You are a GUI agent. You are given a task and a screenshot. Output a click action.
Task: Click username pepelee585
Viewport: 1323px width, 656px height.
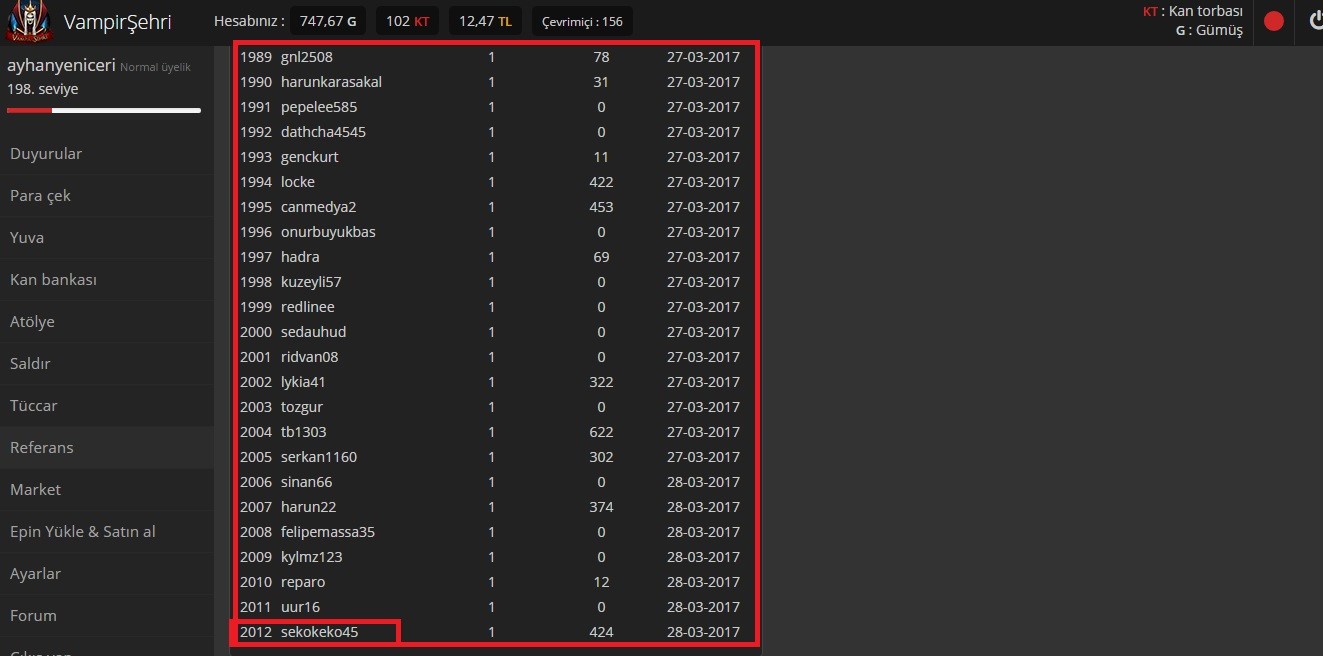coord(319,107)
